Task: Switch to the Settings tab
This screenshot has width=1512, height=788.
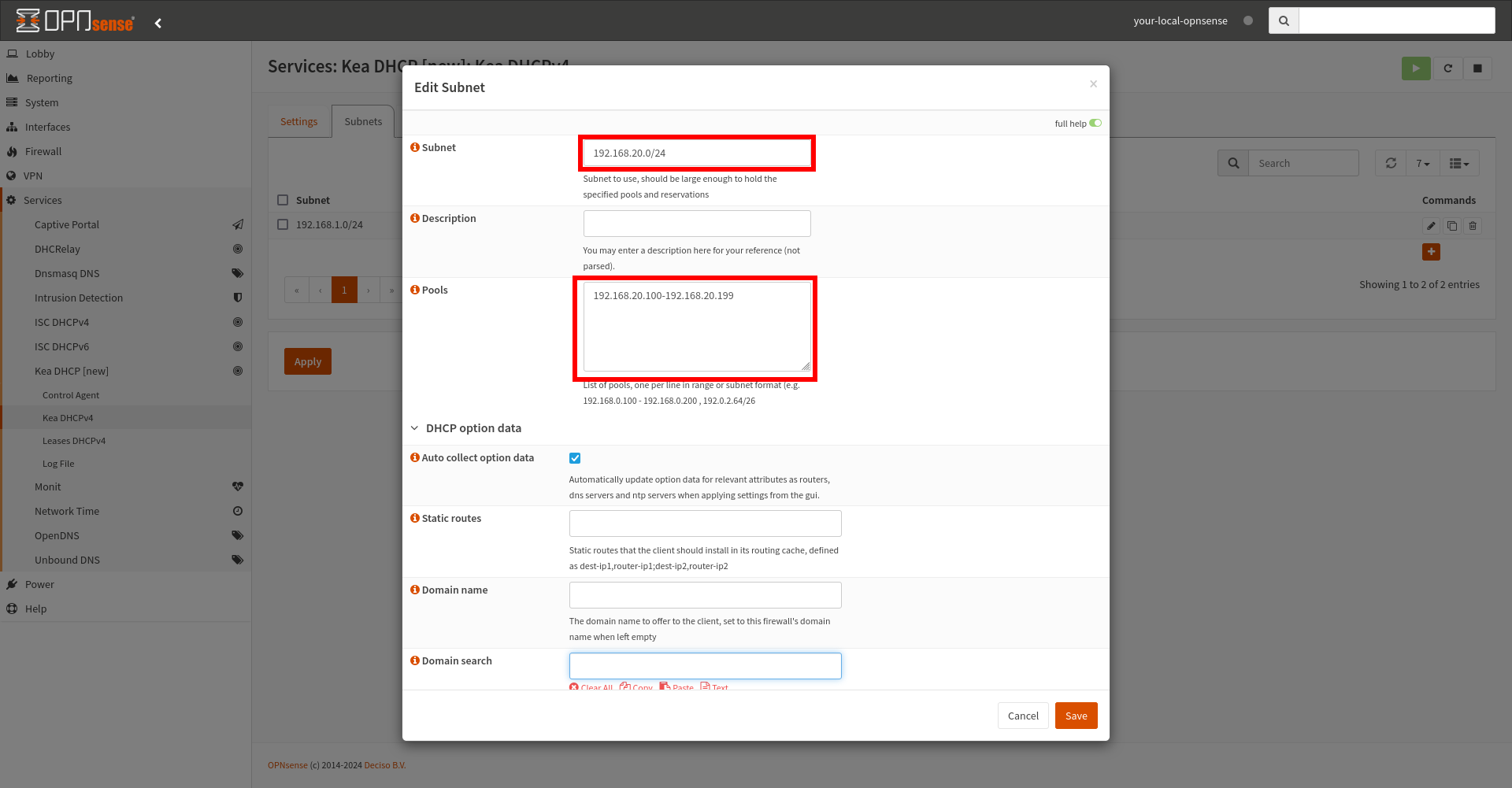Action: pyautogui.click(x=299, y=121)
